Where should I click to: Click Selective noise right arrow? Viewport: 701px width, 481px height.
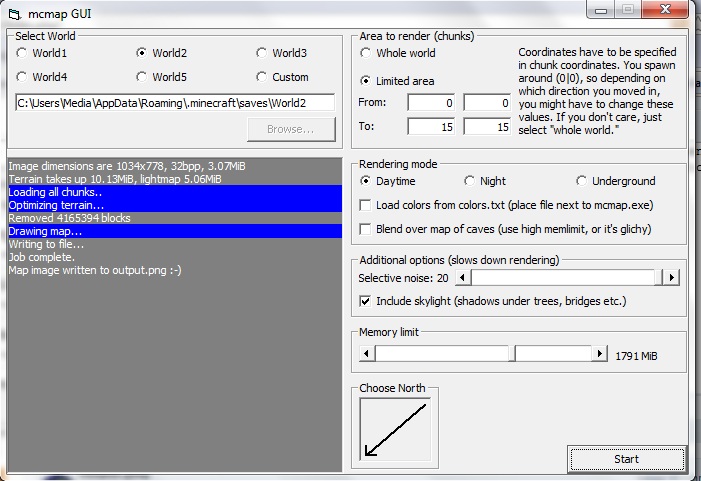tap(671, 278)
